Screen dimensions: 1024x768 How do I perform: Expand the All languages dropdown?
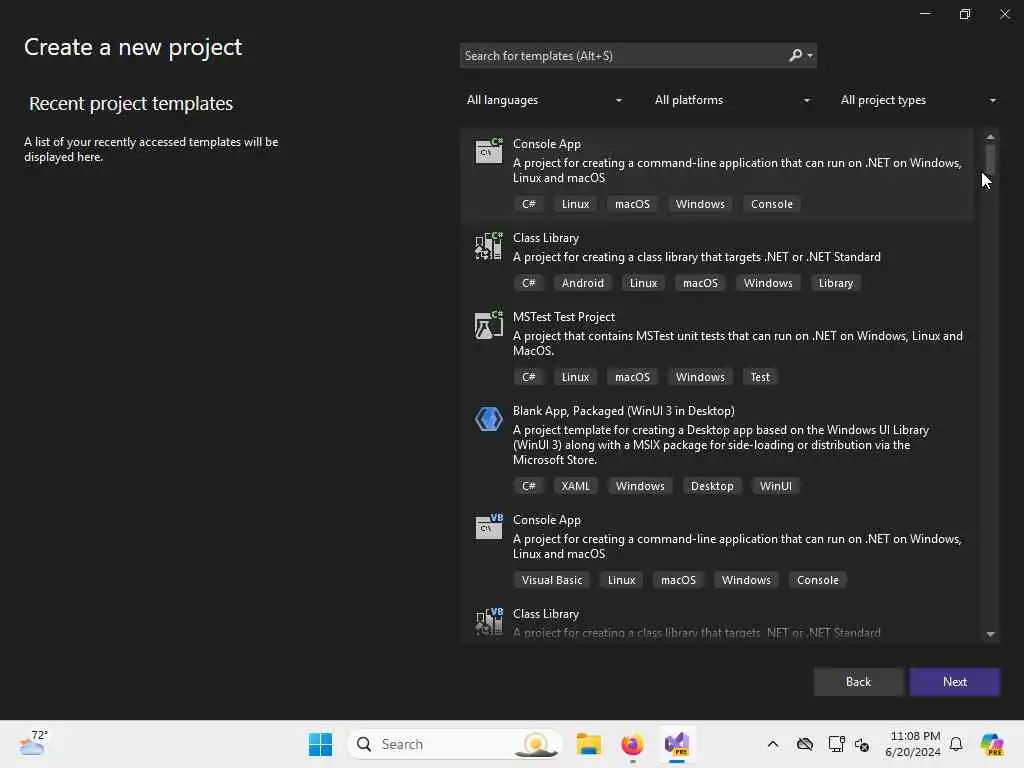tap(544, 100)
